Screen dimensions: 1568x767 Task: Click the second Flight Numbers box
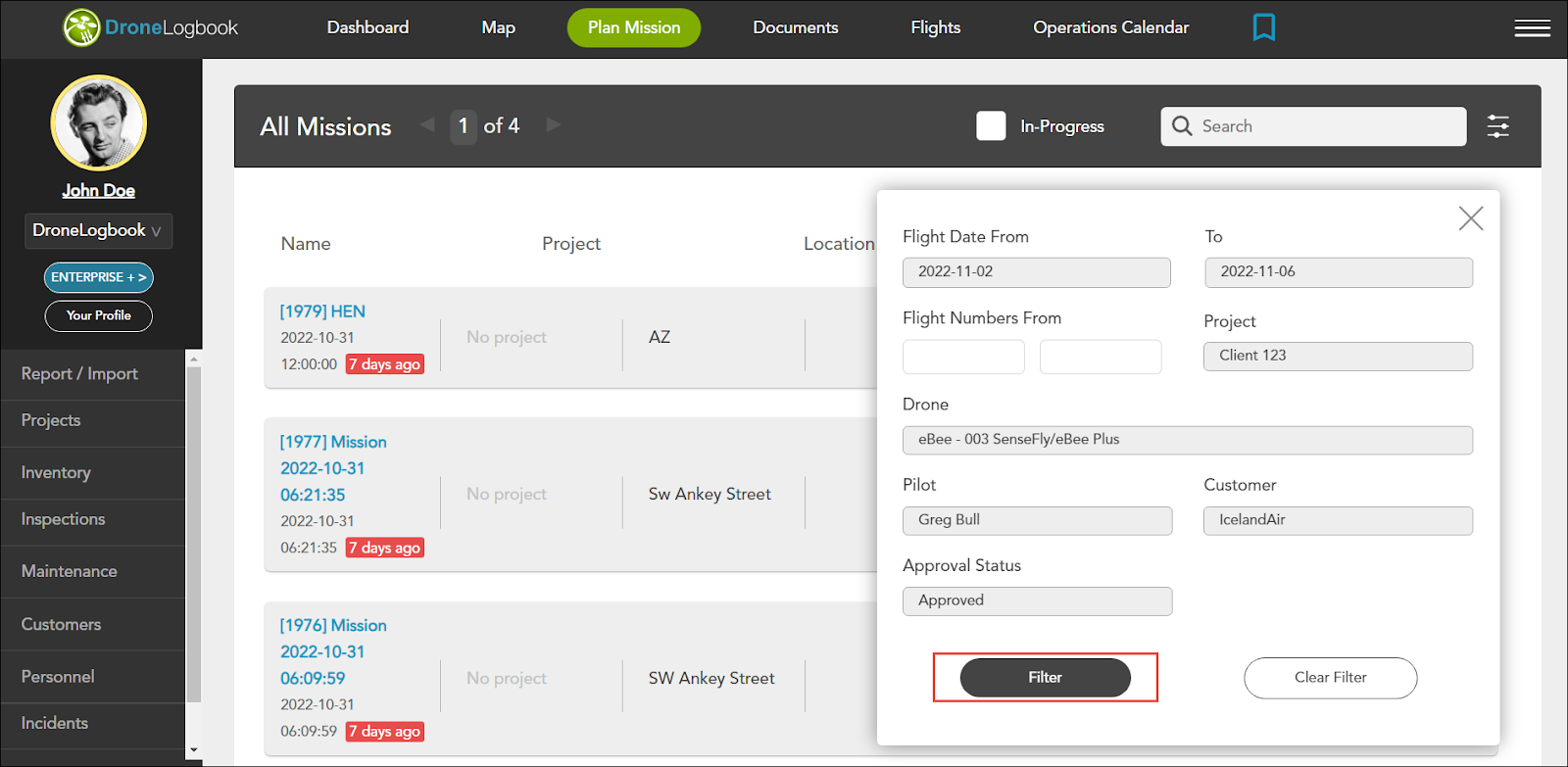(1101, 357)
